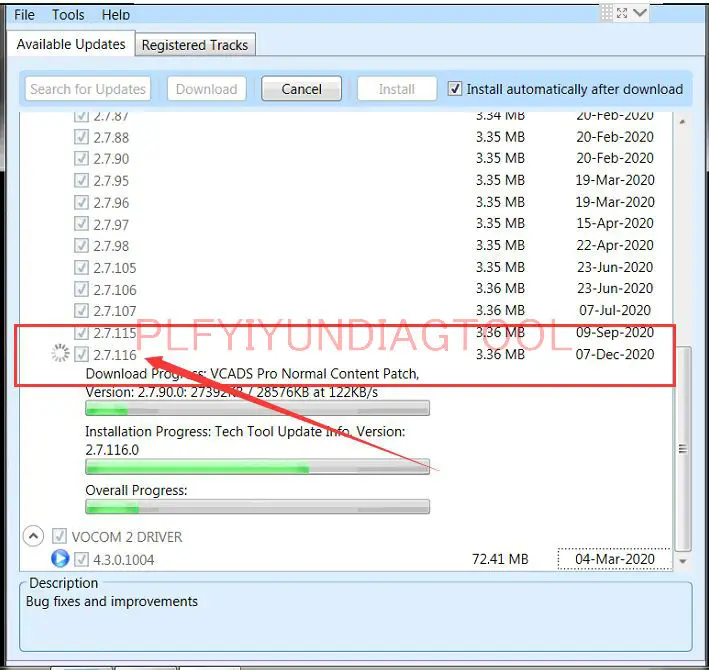This screenshot has width=709, height=670.
Task: Click the VOCOM 2 DRIVER group label
Action: pos(127,537)
